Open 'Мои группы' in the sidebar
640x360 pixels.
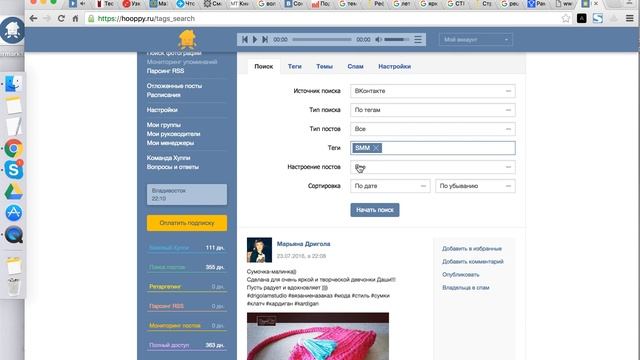click(x=164, y=125)
